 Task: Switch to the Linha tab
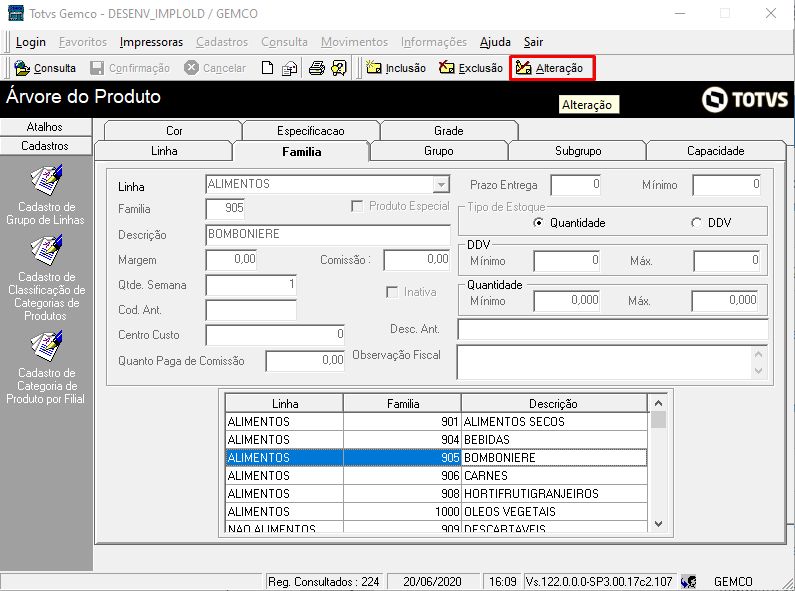point(164,151)
